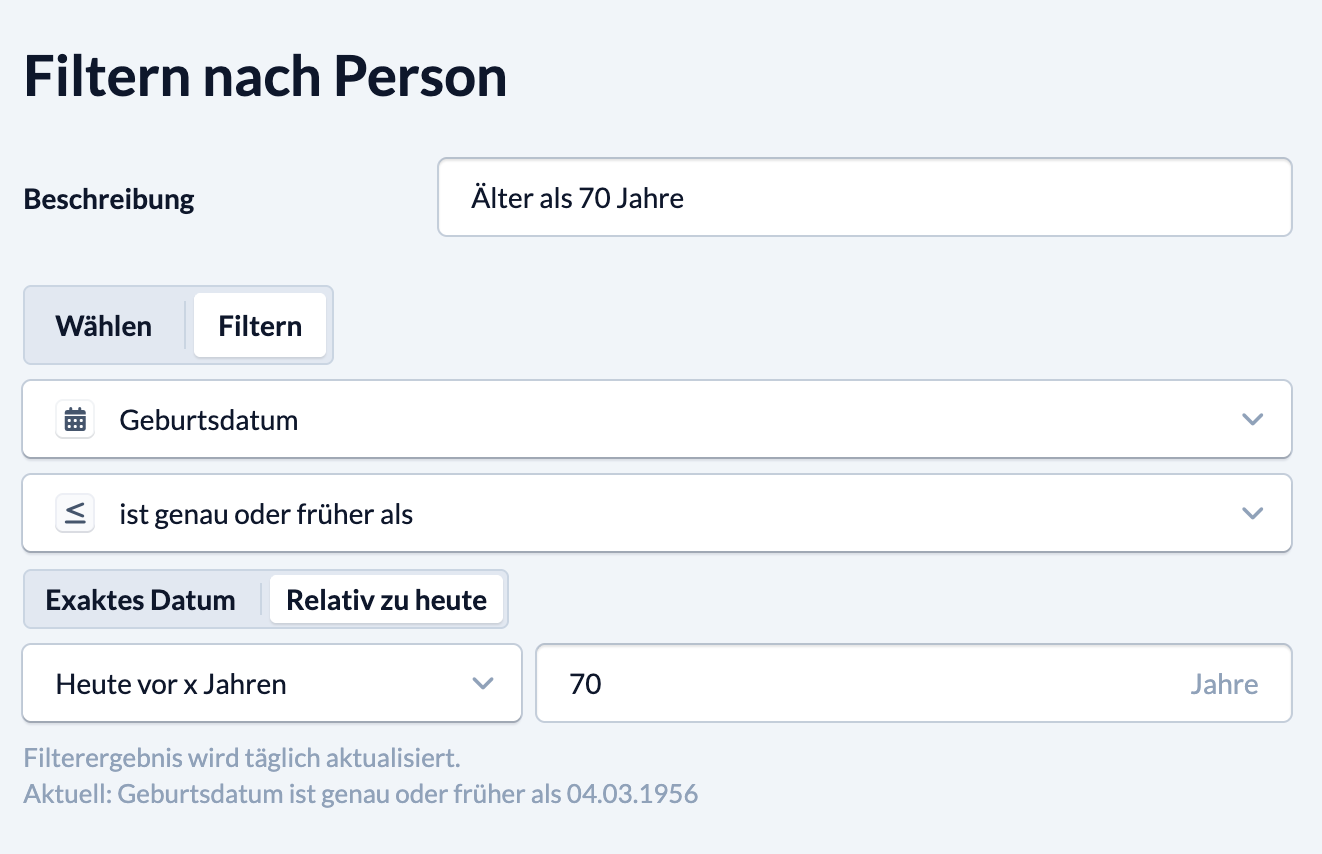This screenshot has width=1322, height=854.
Task: Focus the Beschreibung text field
Action: click(x=864, y=198)
